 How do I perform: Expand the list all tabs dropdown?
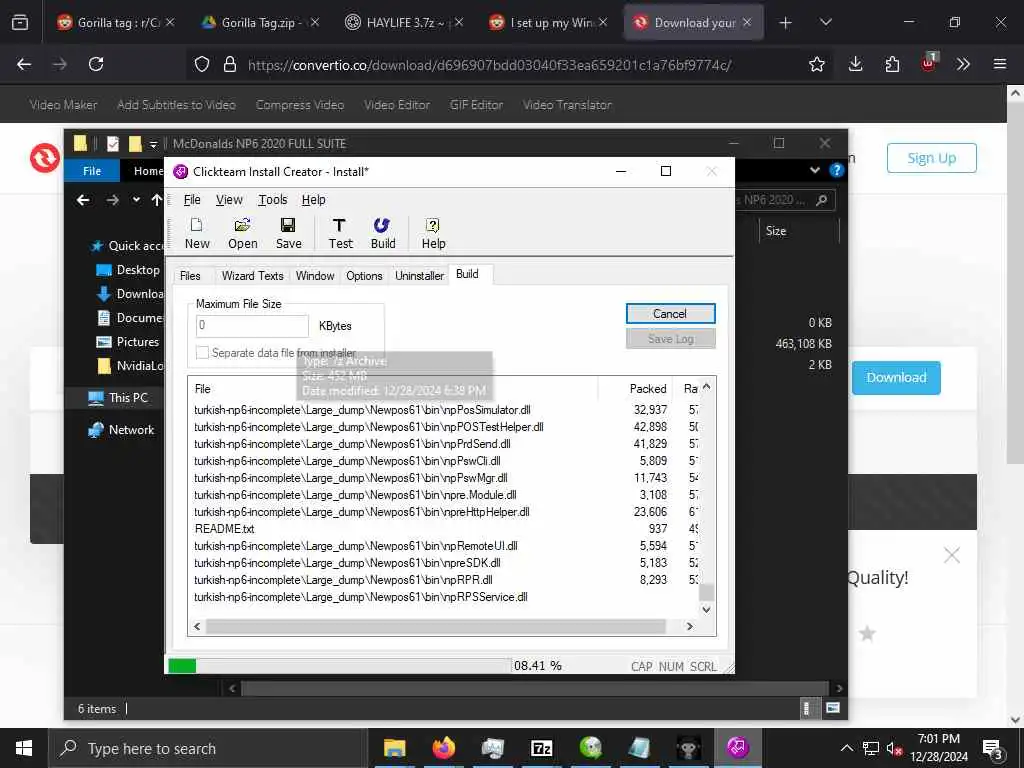pyautogui.click(x=825, y=23)
